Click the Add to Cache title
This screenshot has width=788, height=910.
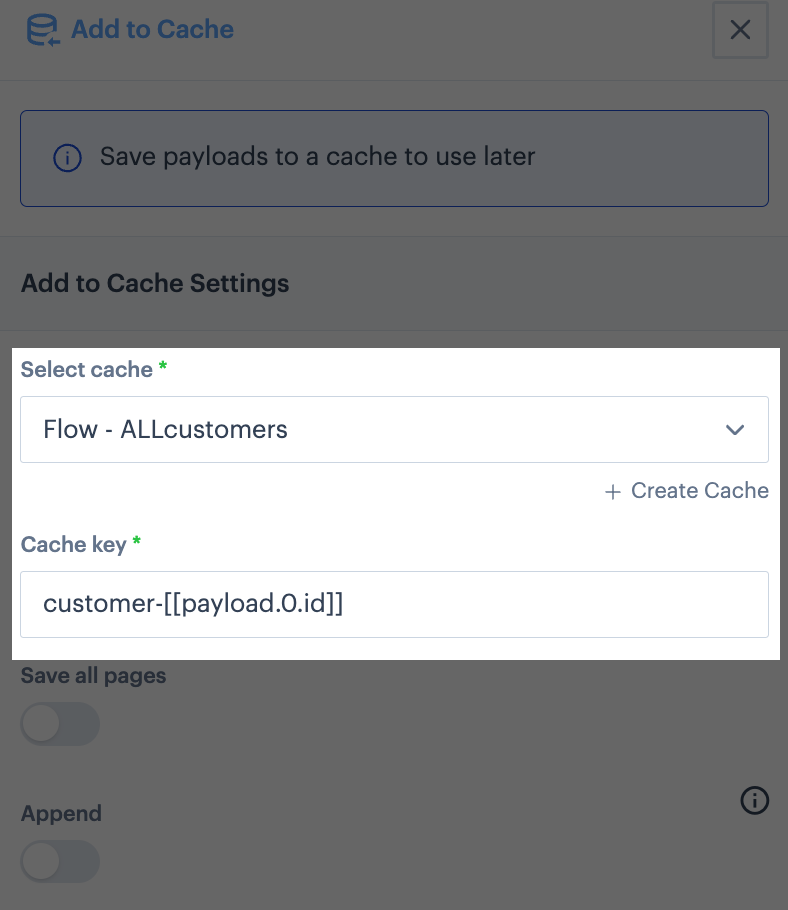click(x=152, y=30)
